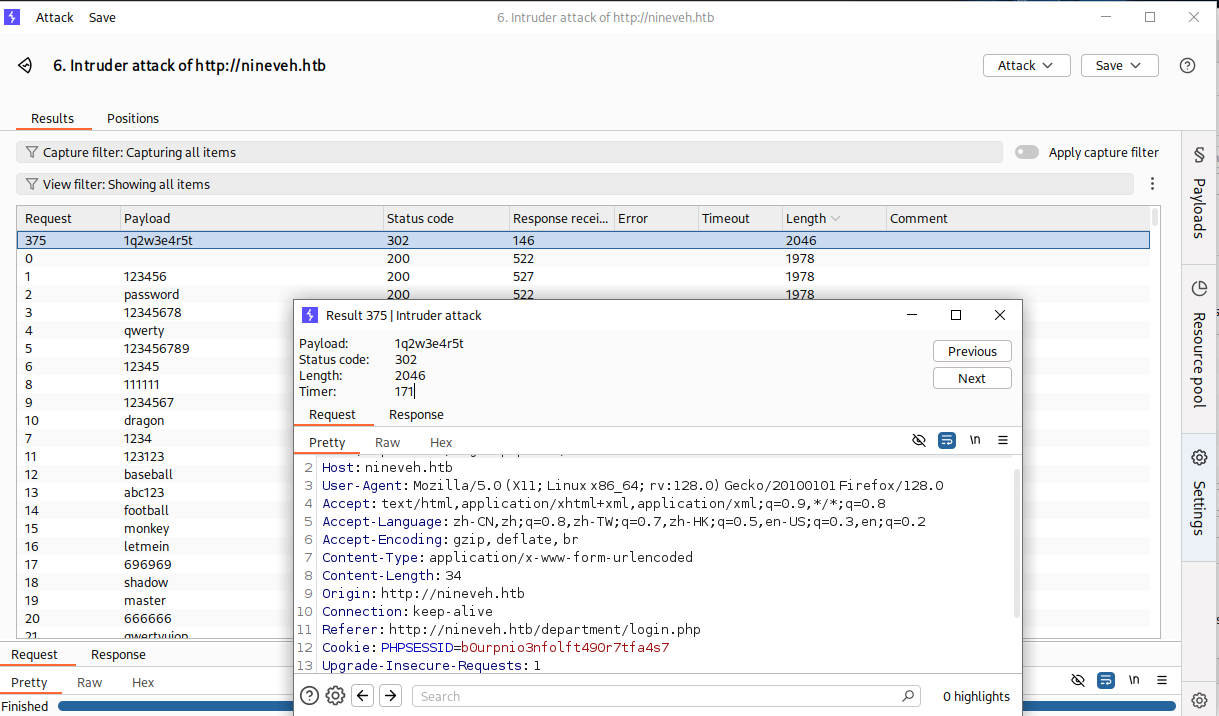This screenshot has width=1219, height=716.
Task: Click the Burp Suite logo in the main title bar
Action: pos(13,17)
